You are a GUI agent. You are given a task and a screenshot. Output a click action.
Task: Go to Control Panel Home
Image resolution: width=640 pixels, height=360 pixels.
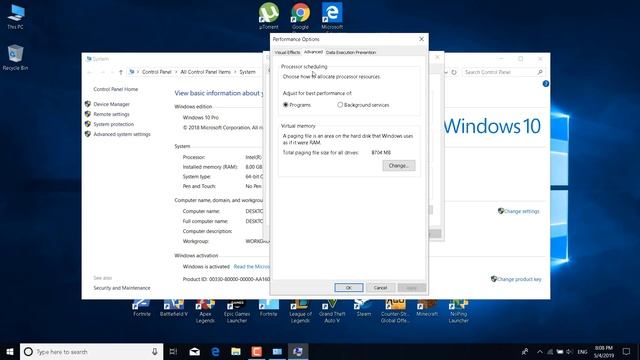pyautogui.click(x=116, y=89)
